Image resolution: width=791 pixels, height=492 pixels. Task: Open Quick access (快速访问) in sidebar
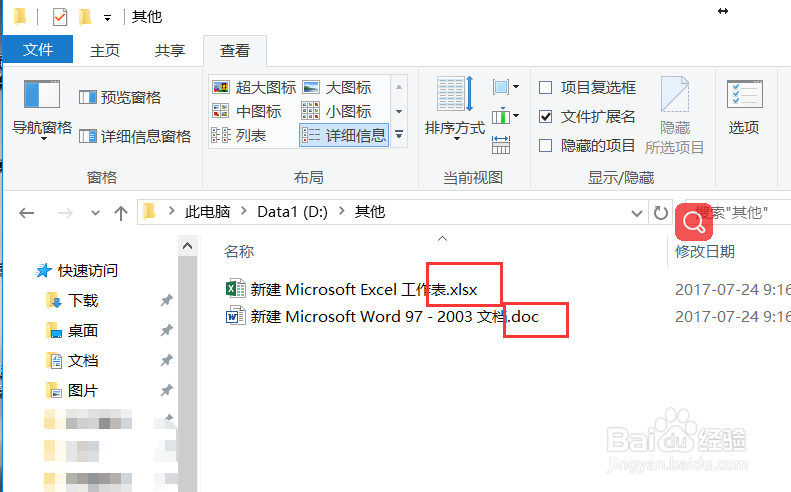(x=78, y=271)
